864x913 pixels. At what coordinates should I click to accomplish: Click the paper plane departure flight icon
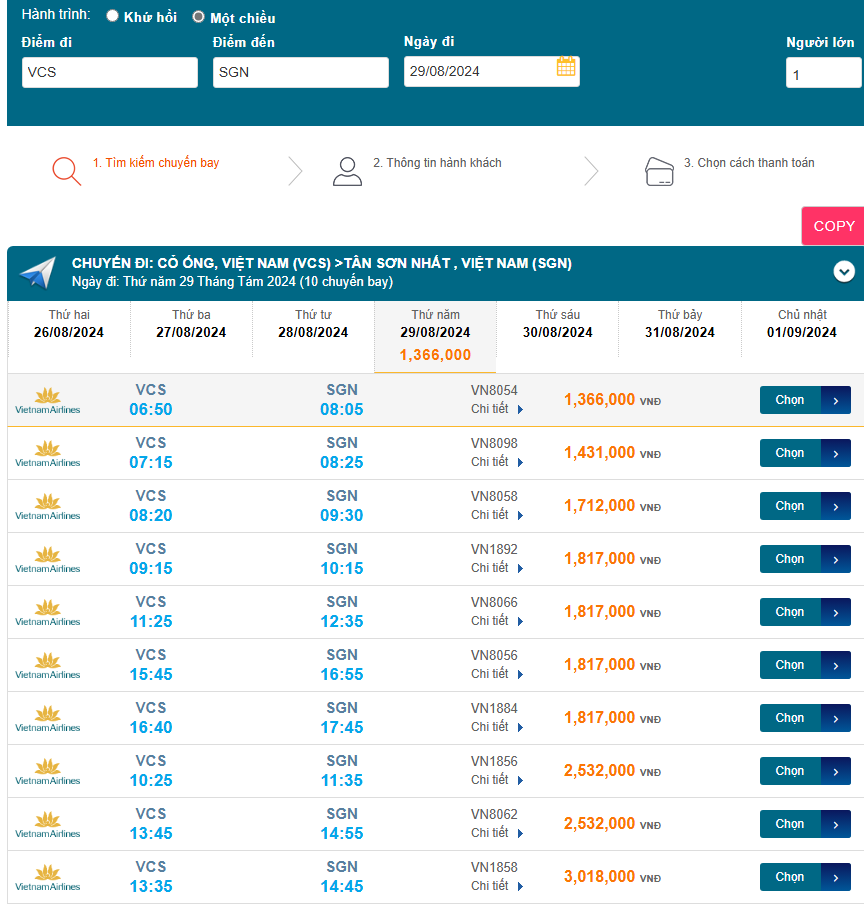point(38,273)
